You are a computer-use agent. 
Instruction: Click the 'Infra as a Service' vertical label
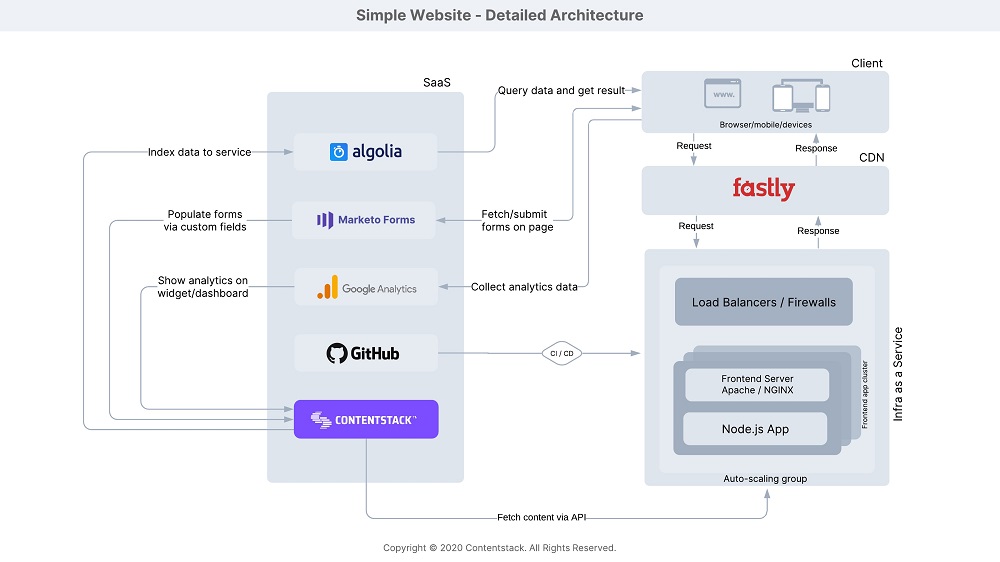898,374
